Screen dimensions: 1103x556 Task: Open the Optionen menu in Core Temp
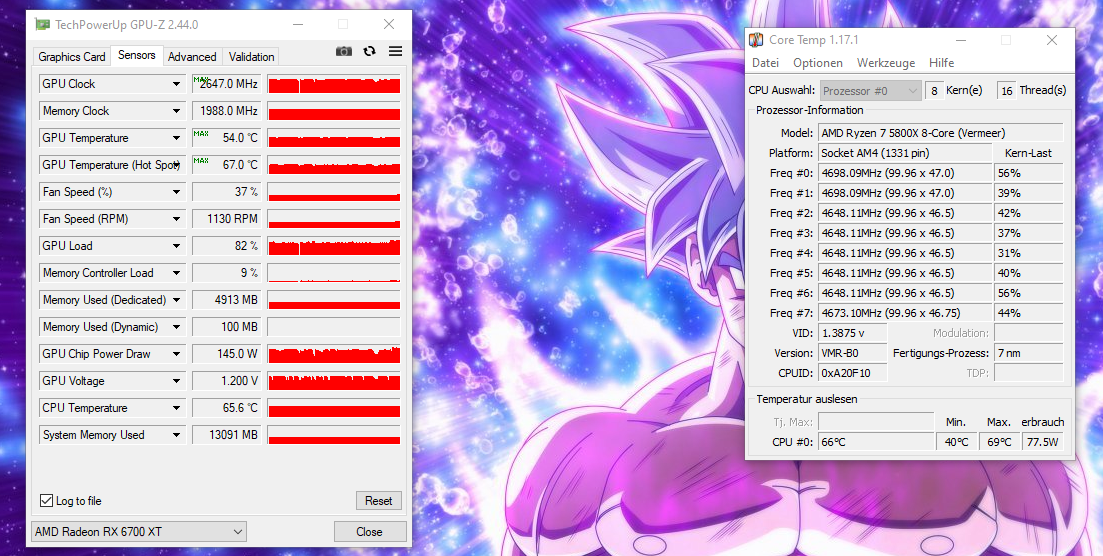817,63
